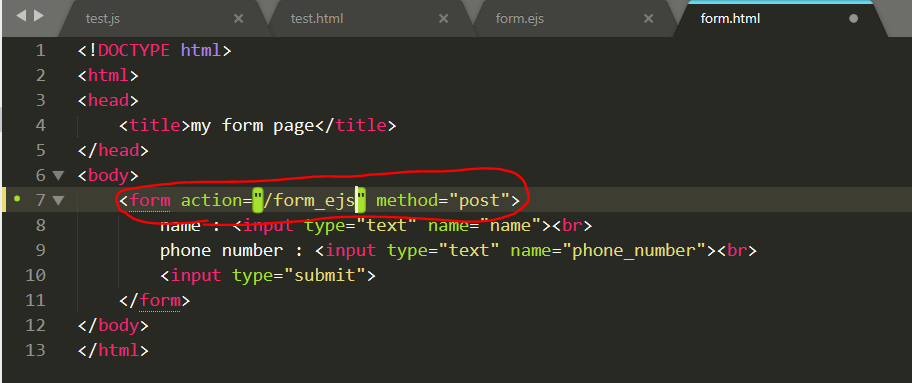
Task: Click the unsaved dot on form.html tab
Action: pyautogui.click(x=853, y=19)
